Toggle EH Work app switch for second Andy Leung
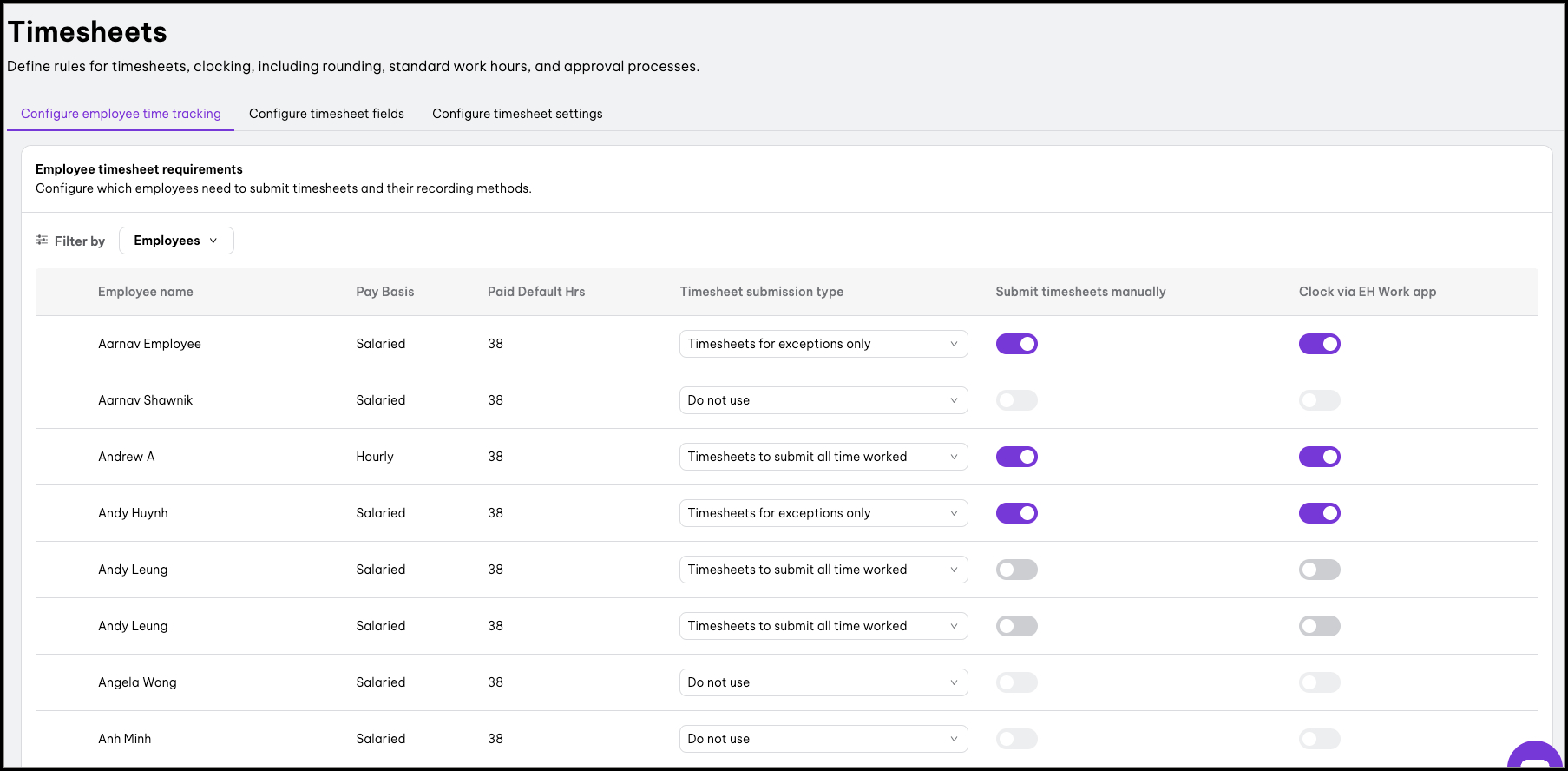Viewport: 1568px width, 771px height. (x=1320, y=626)
